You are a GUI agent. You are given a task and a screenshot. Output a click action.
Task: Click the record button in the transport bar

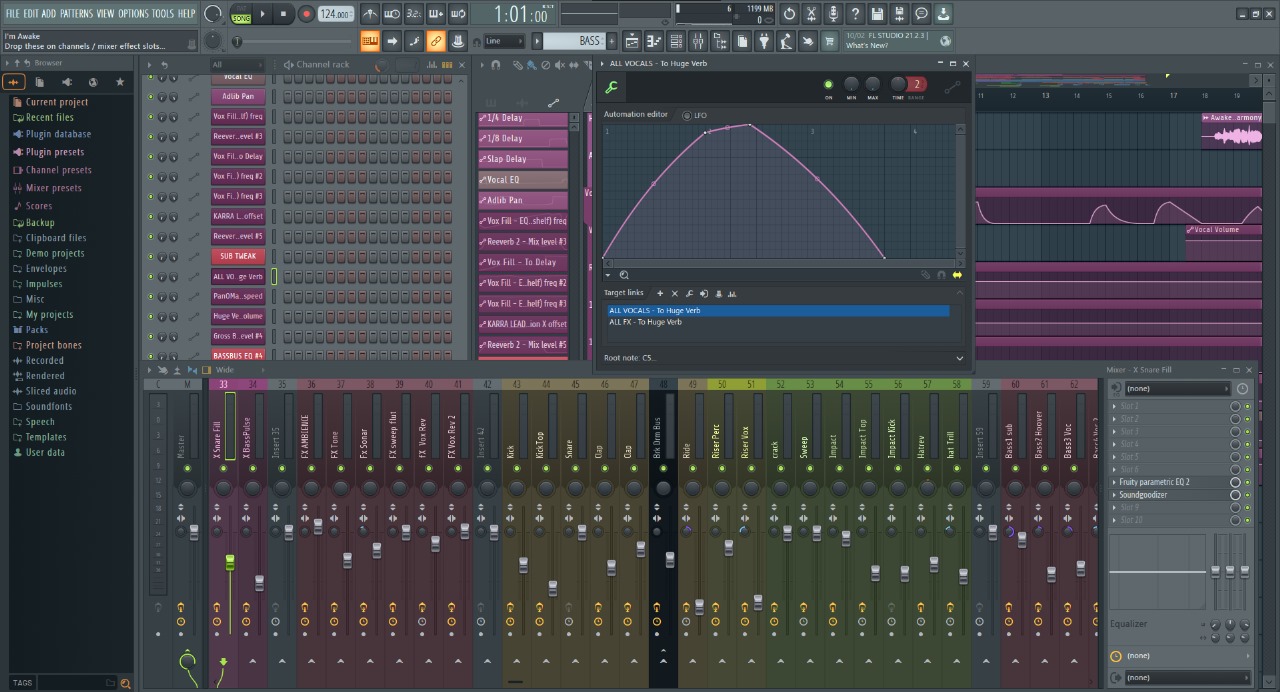(306, 14)
